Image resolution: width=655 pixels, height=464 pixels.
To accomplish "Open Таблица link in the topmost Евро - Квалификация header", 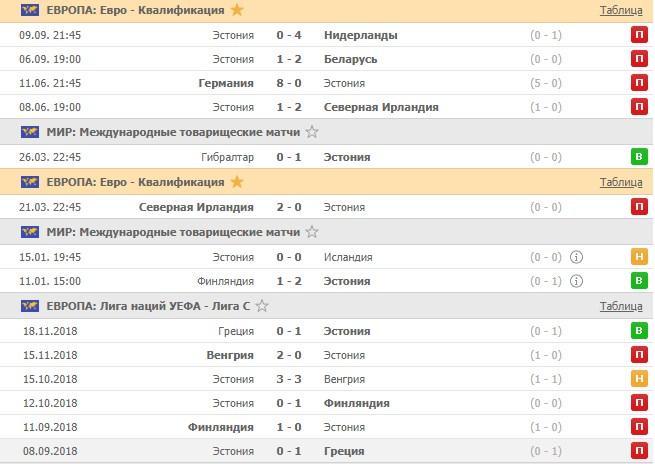I will pyautogui.click(x=621, y=11).
